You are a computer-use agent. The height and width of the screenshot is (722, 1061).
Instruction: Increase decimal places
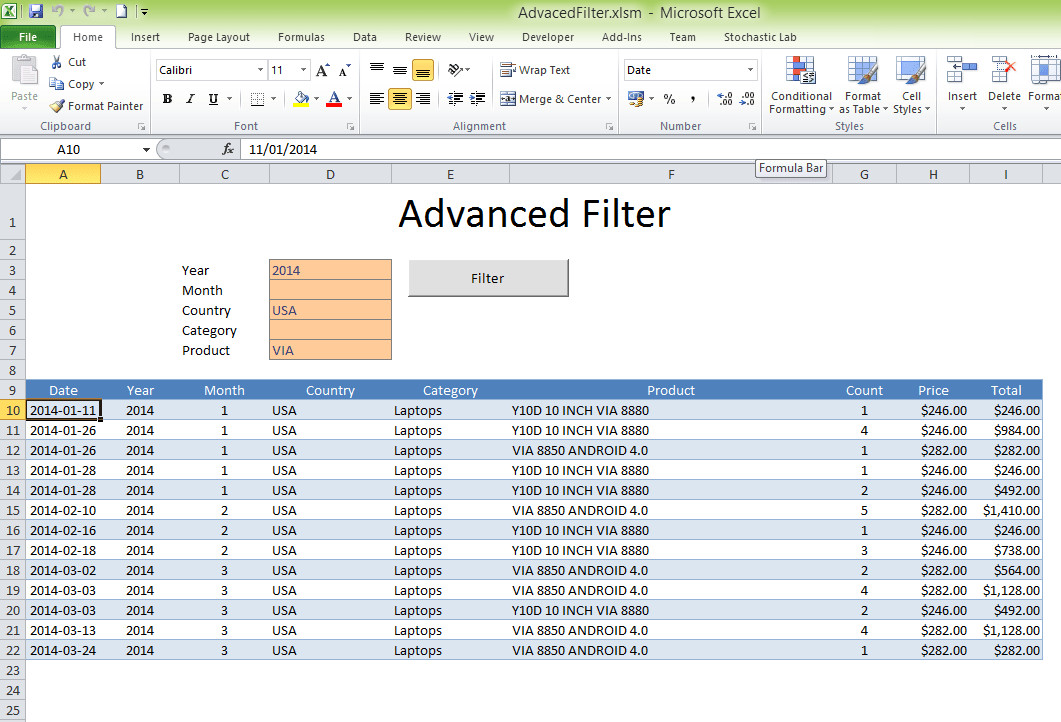722,99
